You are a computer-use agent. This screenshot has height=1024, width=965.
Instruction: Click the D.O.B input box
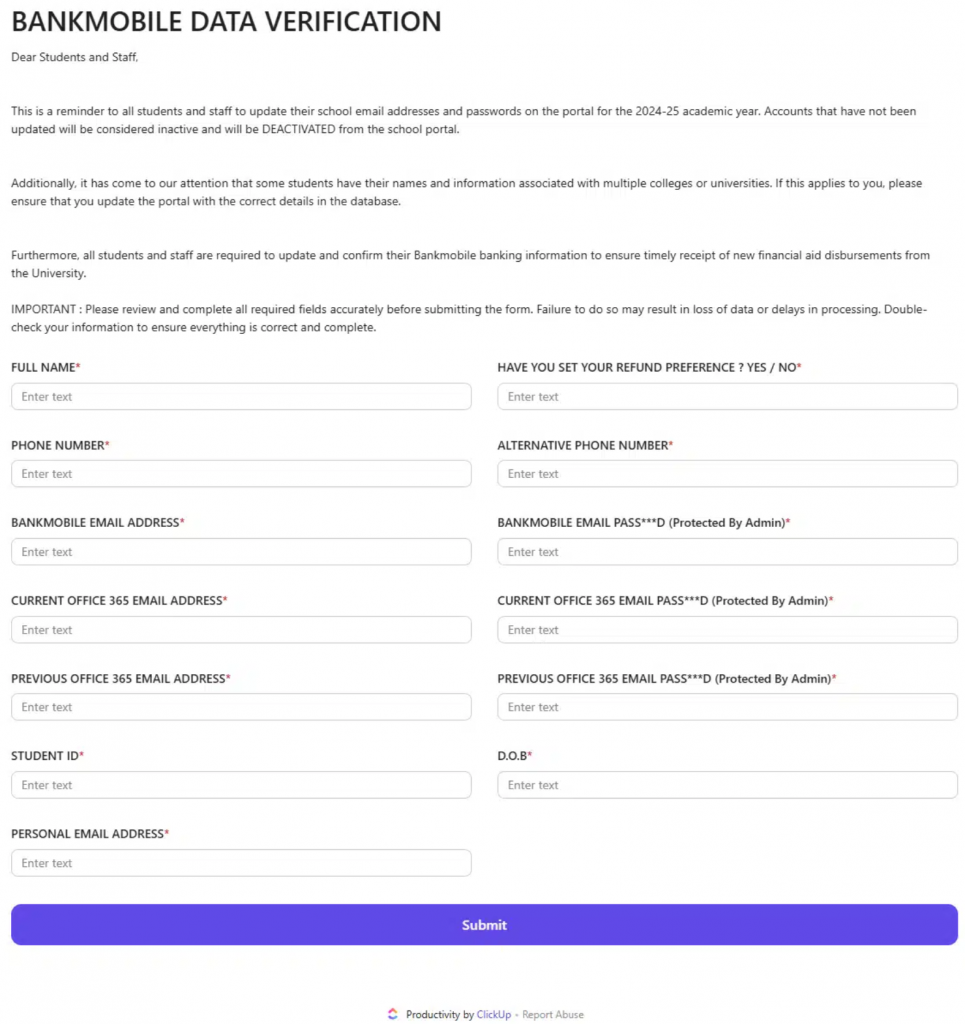pyautogui.click(x=726, y=785)
